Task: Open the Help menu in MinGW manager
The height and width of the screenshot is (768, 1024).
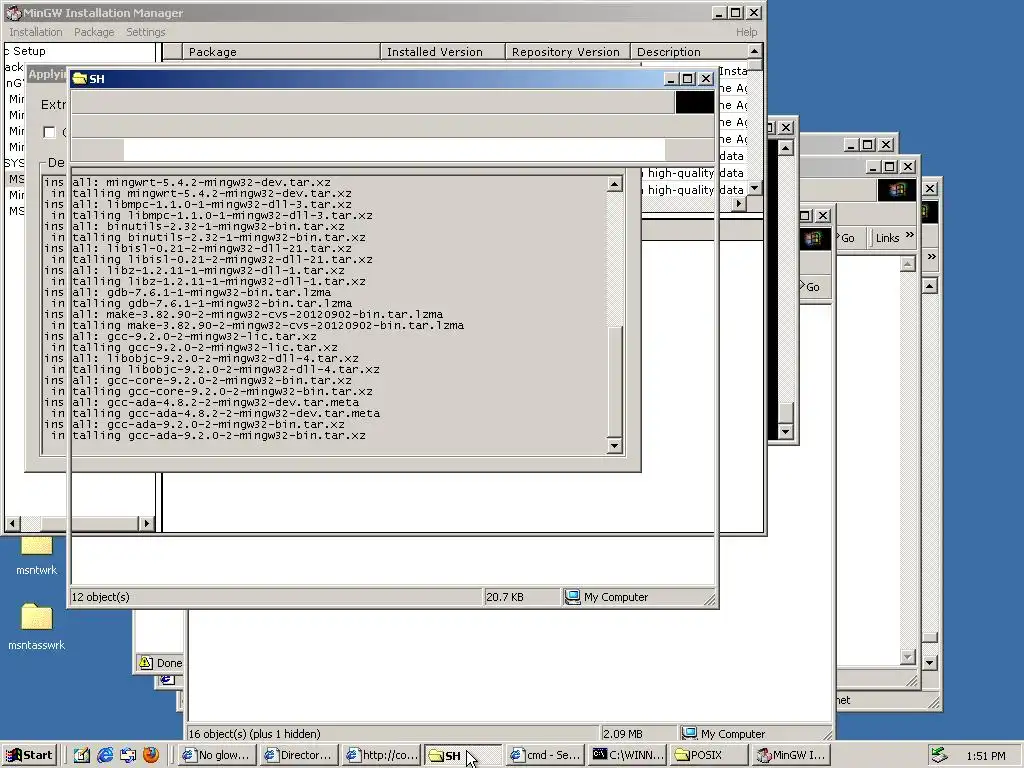Action: click(x=746, y=32)
